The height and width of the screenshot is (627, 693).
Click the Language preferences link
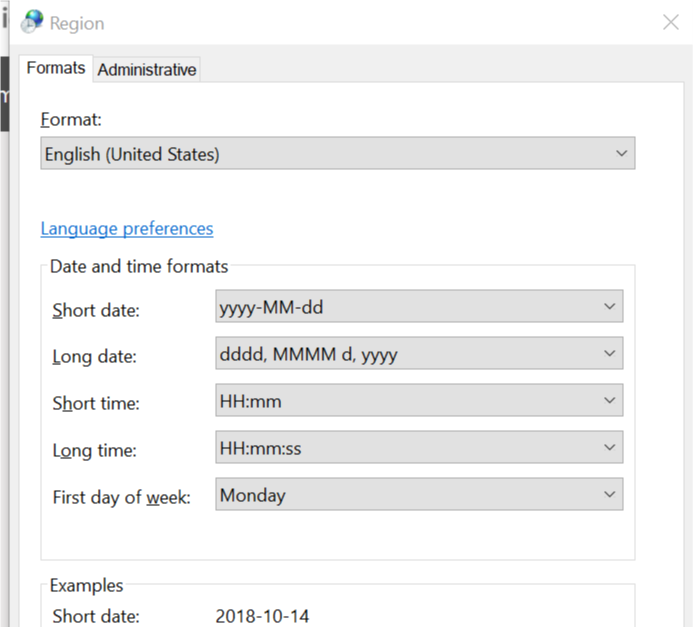pos(127,228)
